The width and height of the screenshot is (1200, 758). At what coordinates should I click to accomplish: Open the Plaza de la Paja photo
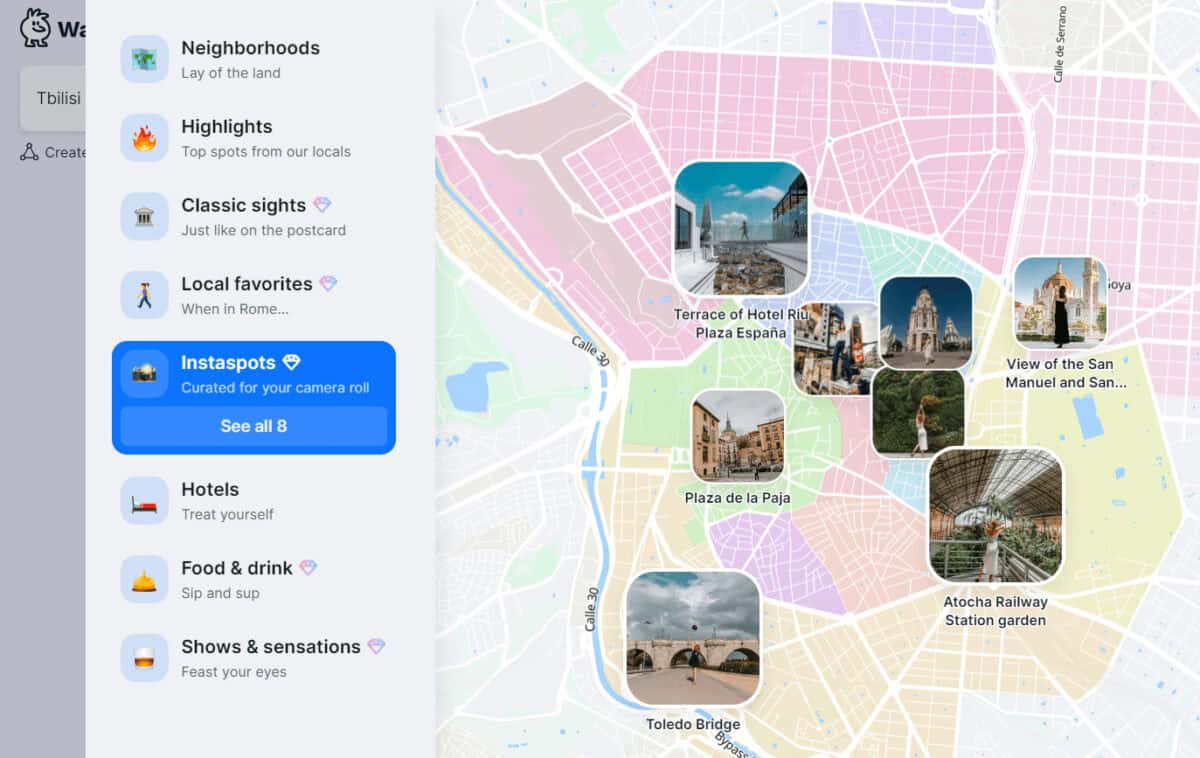[x=737, y=434]
